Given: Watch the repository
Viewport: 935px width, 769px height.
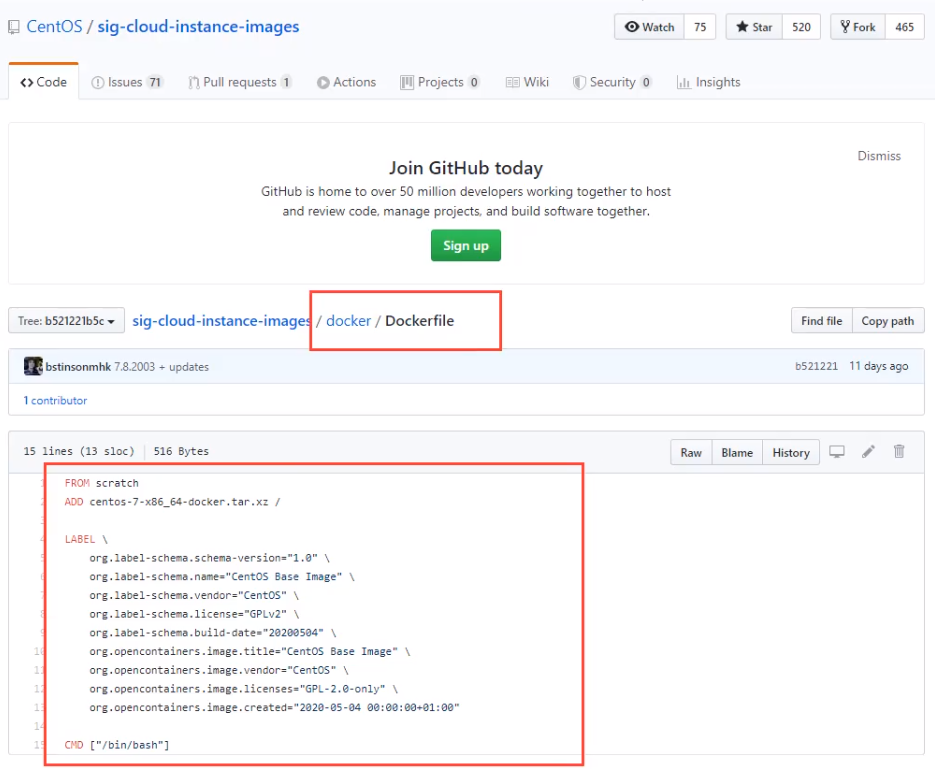Looking at the screenshot, I should click(649, 27).
